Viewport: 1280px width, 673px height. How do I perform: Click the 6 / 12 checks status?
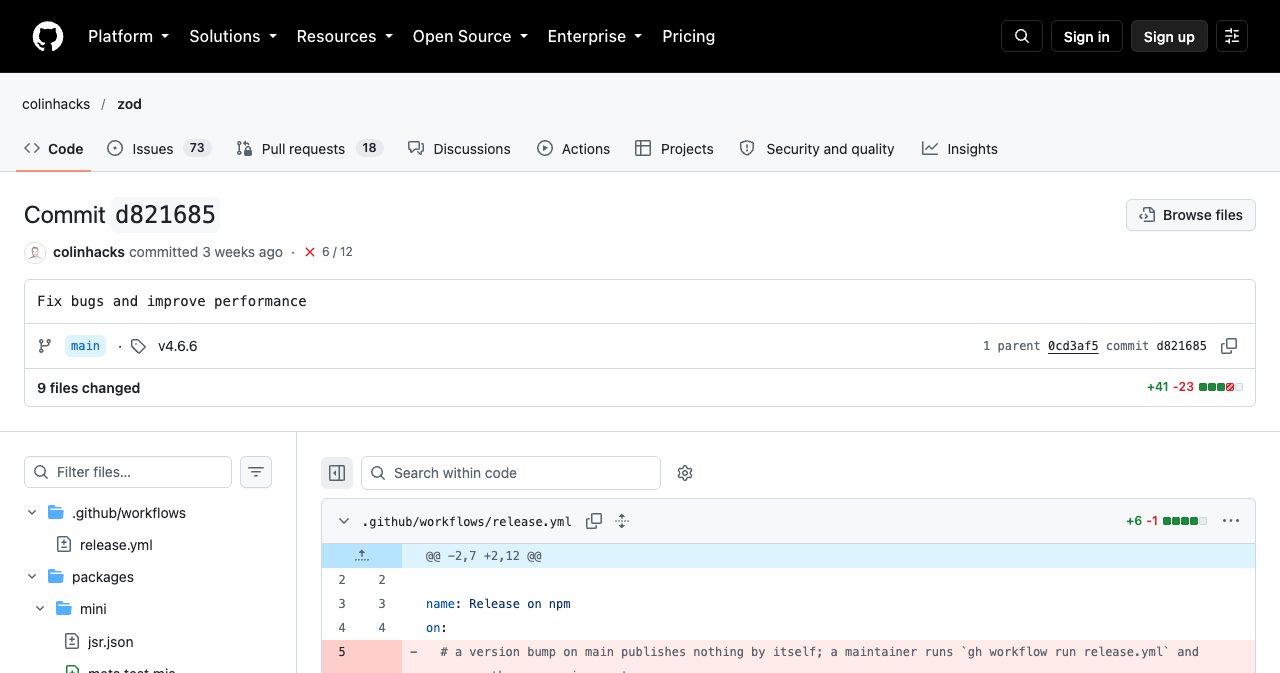coord(337,252)
